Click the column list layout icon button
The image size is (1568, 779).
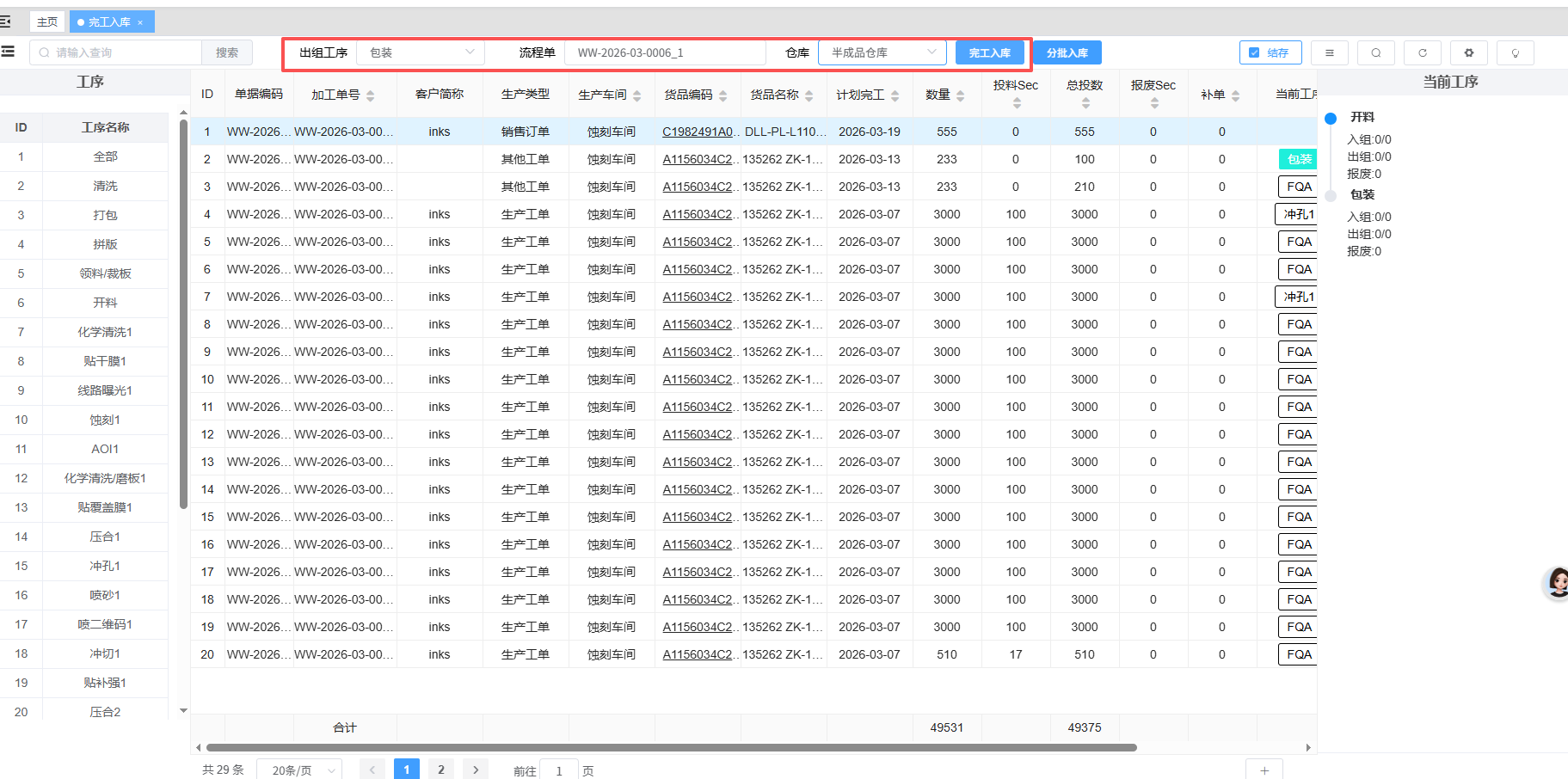(x=1329, y=52)
